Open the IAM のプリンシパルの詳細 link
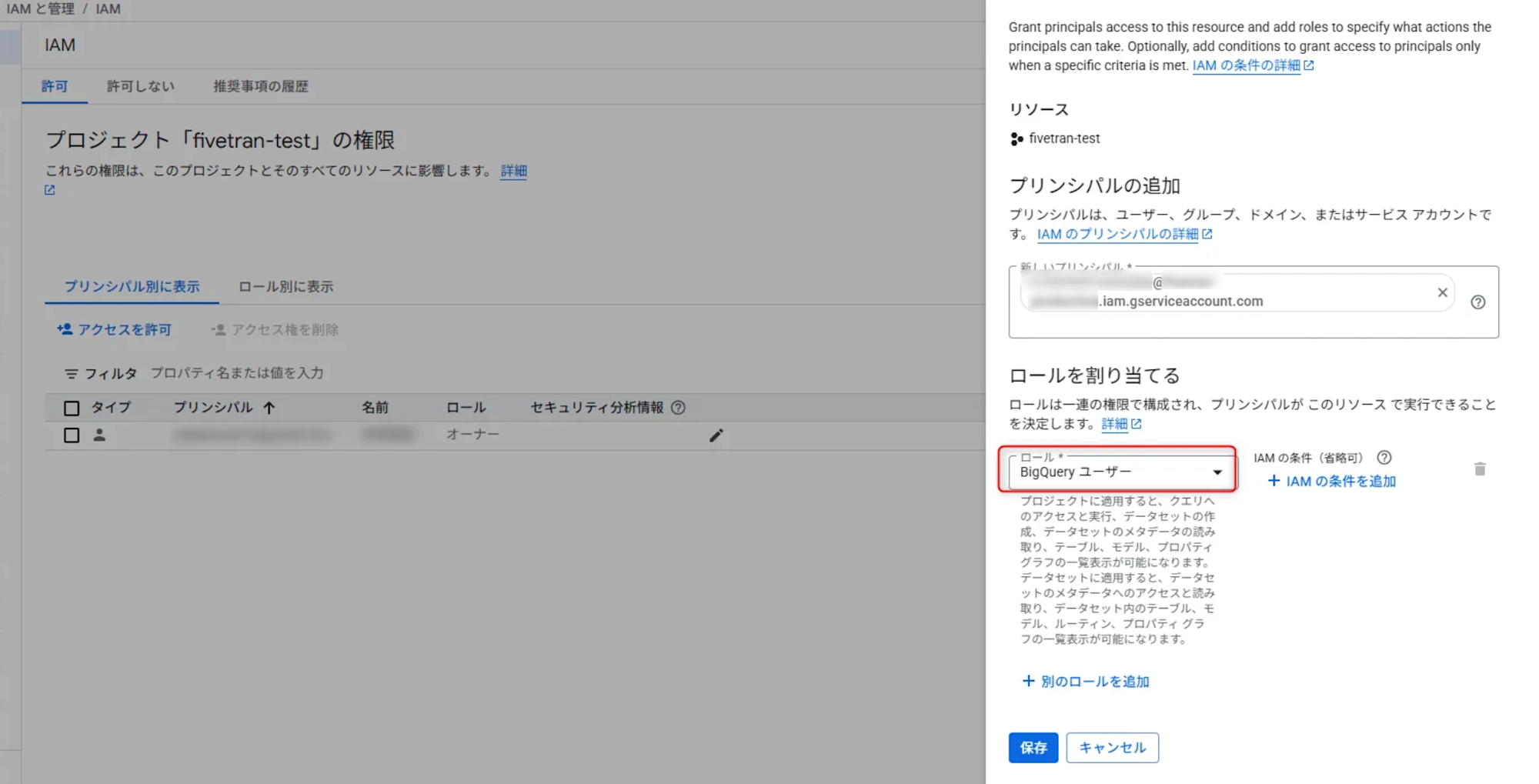Image resolution: width=1539 pixels, height=784 pixels. point(1124,234)
